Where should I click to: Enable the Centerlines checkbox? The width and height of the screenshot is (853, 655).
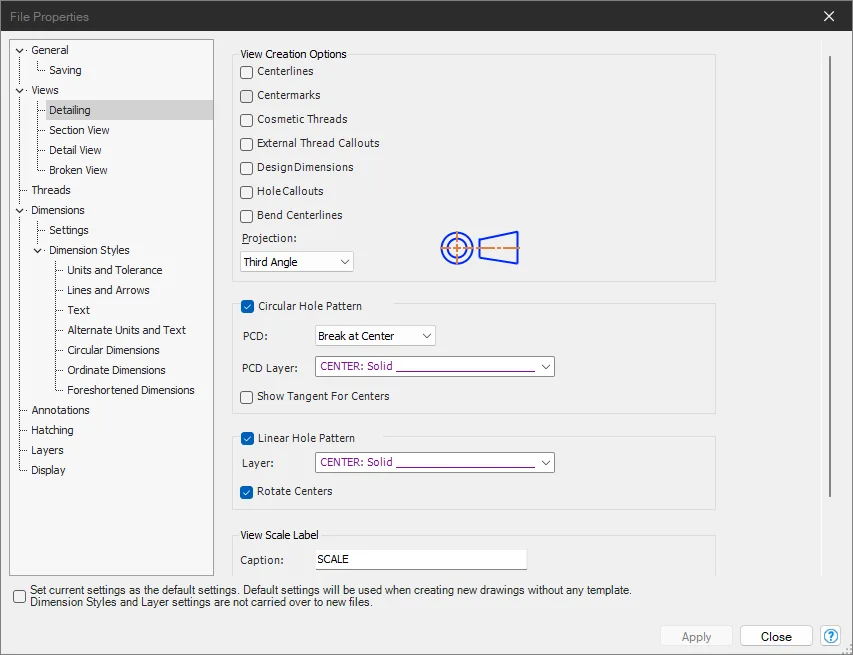pos(246,72)
